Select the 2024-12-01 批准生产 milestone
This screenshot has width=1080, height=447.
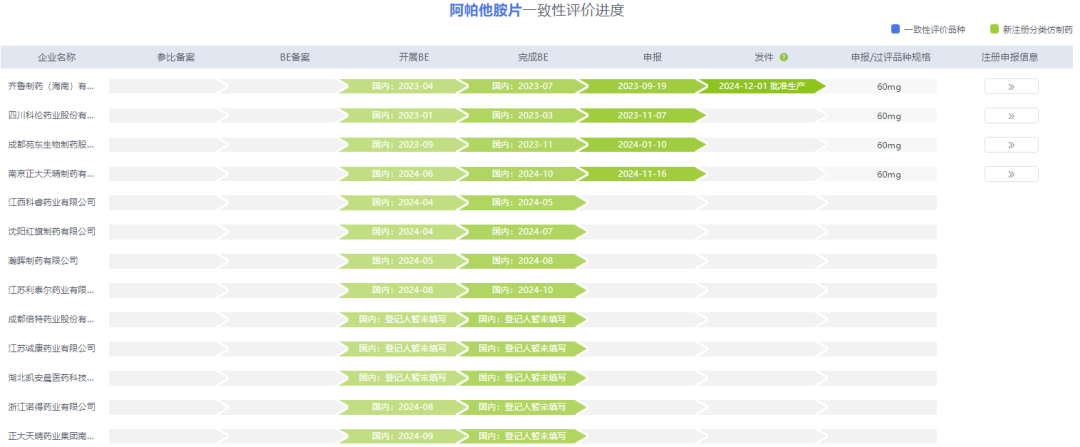[762, 86]
